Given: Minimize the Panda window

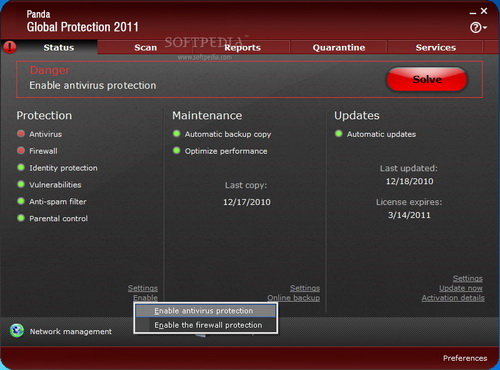Looking at the screenshot, I should [x=473, y=13].
